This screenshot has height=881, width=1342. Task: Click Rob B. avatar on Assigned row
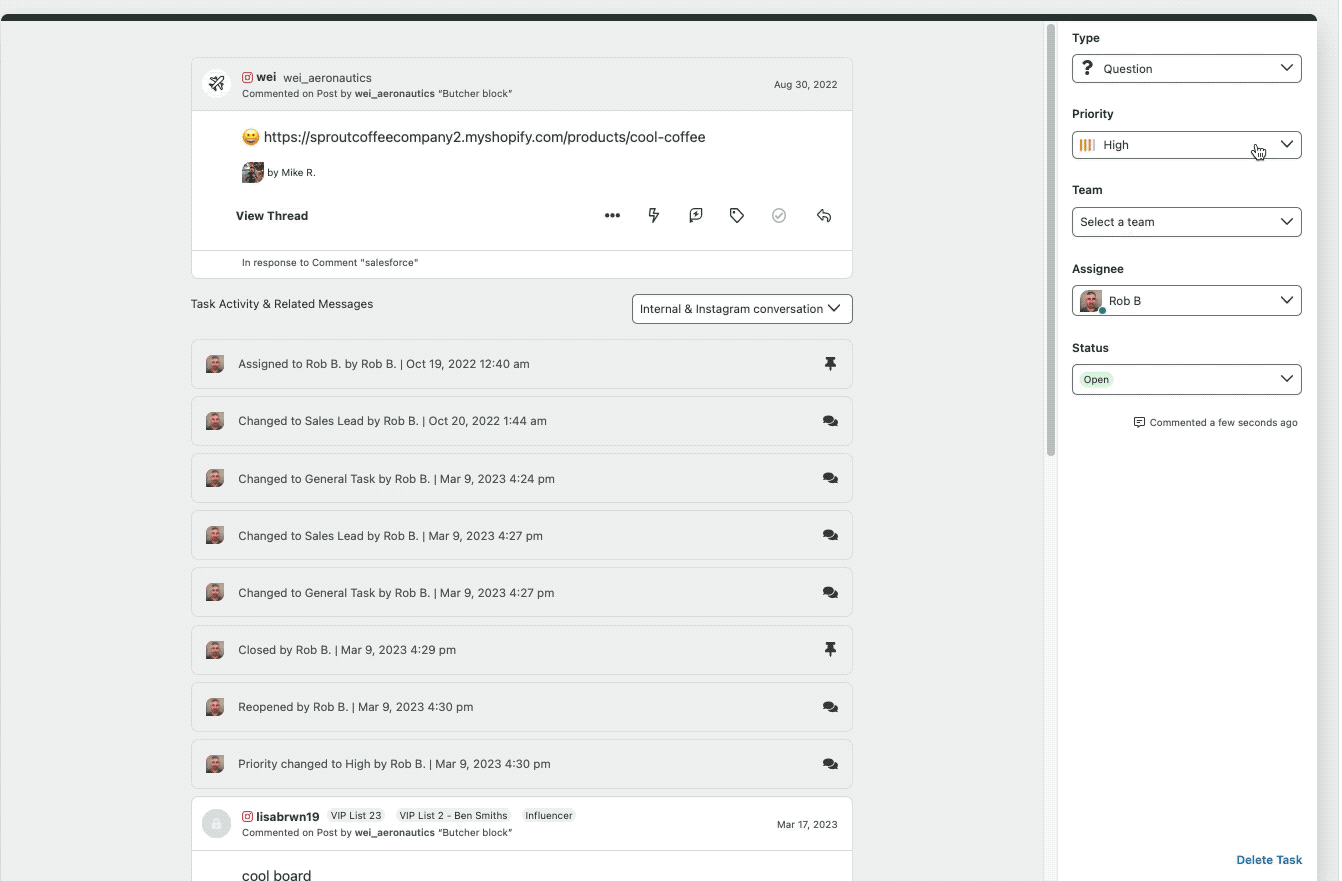point(215,364)
